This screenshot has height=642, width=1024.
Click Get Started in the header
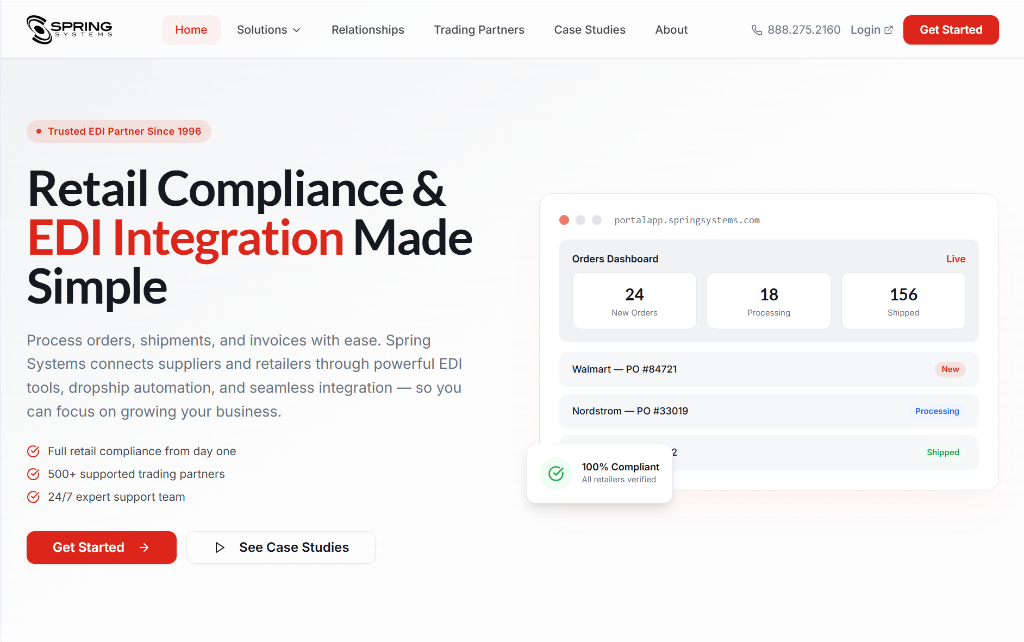(951, 30)
